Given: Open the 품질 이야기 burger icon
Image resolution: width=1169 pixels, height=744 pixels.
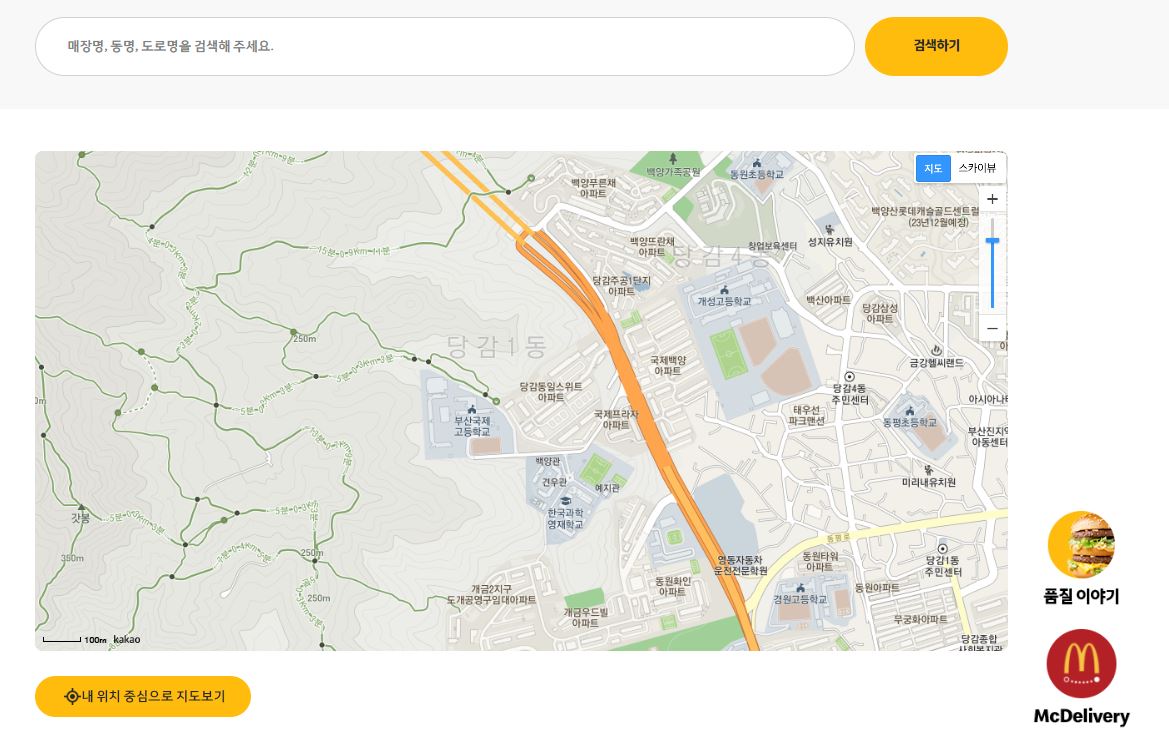Looking at the screenshot, I should click(x=1082, y=544).
